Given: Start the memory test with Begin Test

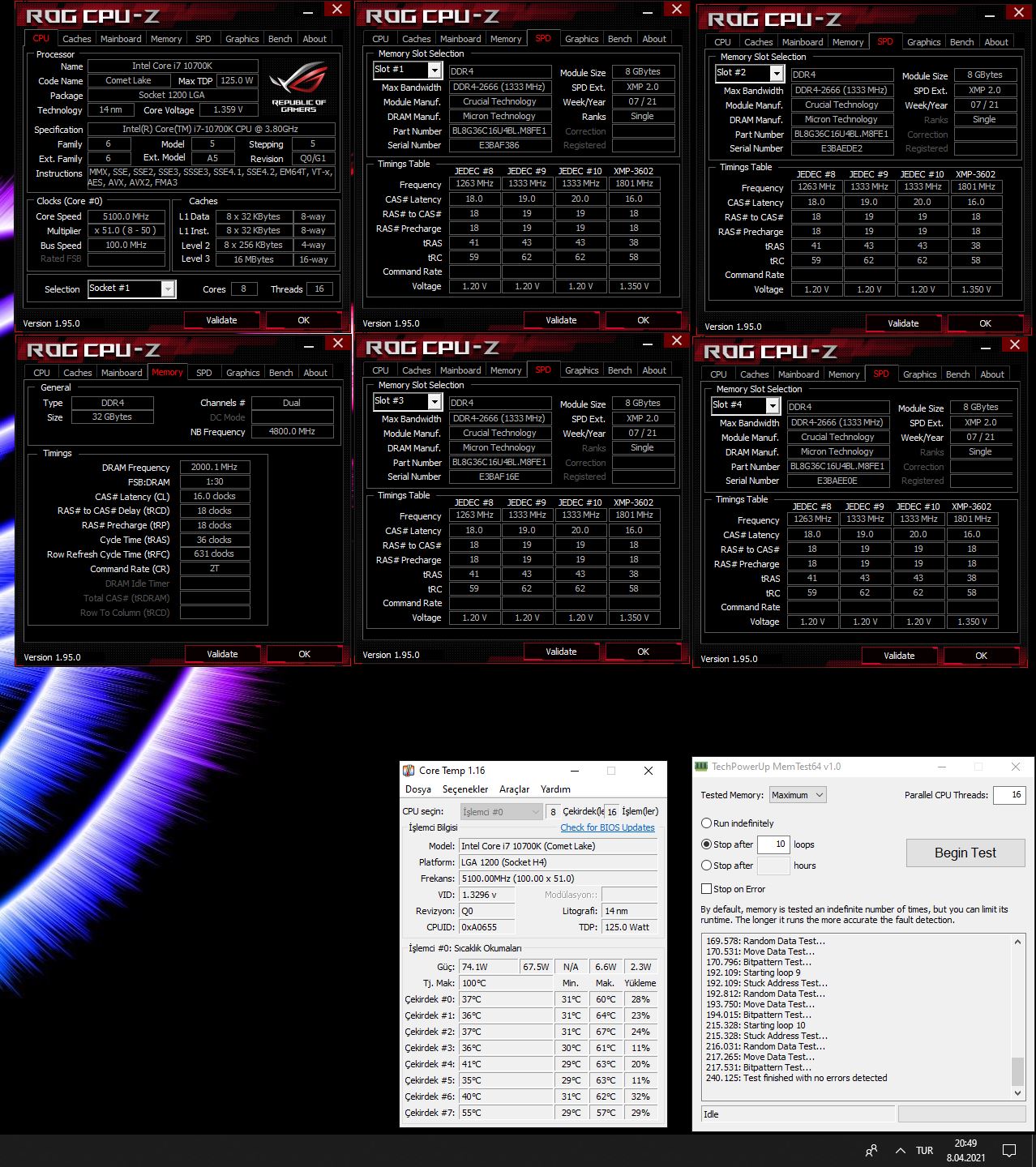Looking at the screenshot, I should [x=965, y=853].
